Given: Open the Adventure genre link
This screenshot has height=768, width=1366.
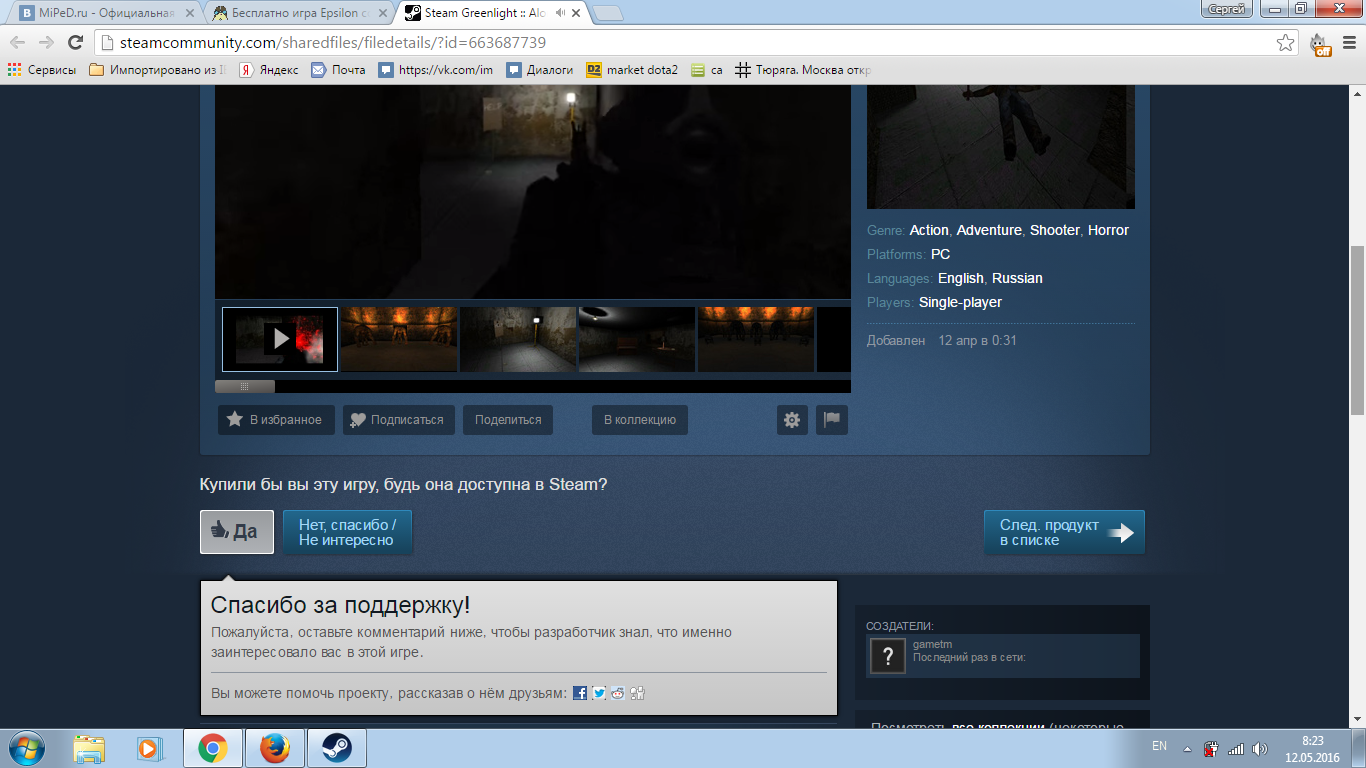Looking at the screenshot, I should click(989, 230).
